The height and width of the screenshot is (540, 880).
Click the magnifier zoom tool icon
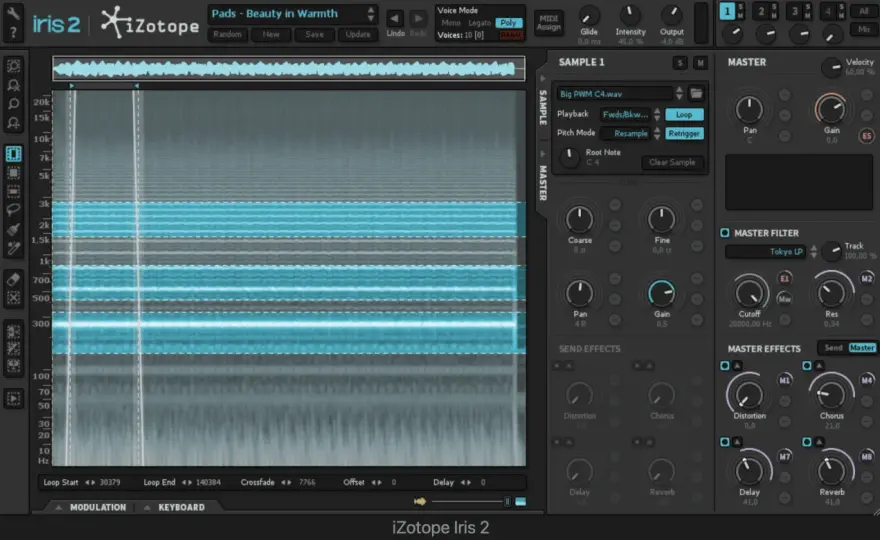pos(13,104)
